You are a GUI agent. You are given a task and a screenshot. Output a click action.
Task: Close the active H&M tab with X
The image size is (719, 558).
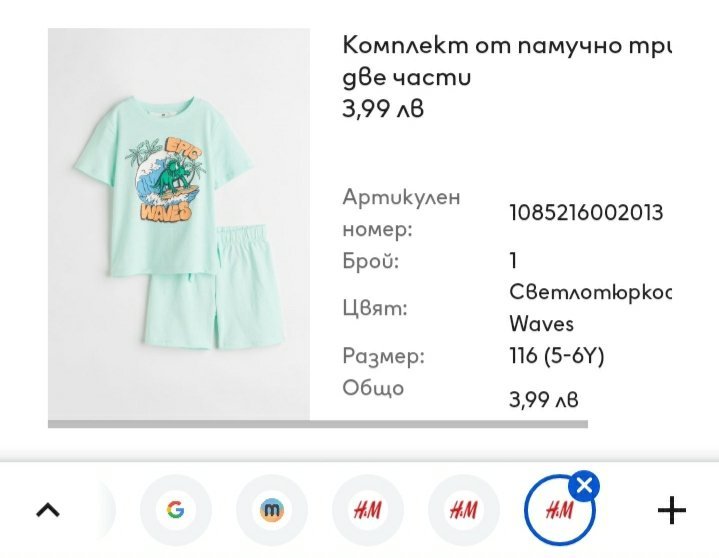(x=584, y=485)
